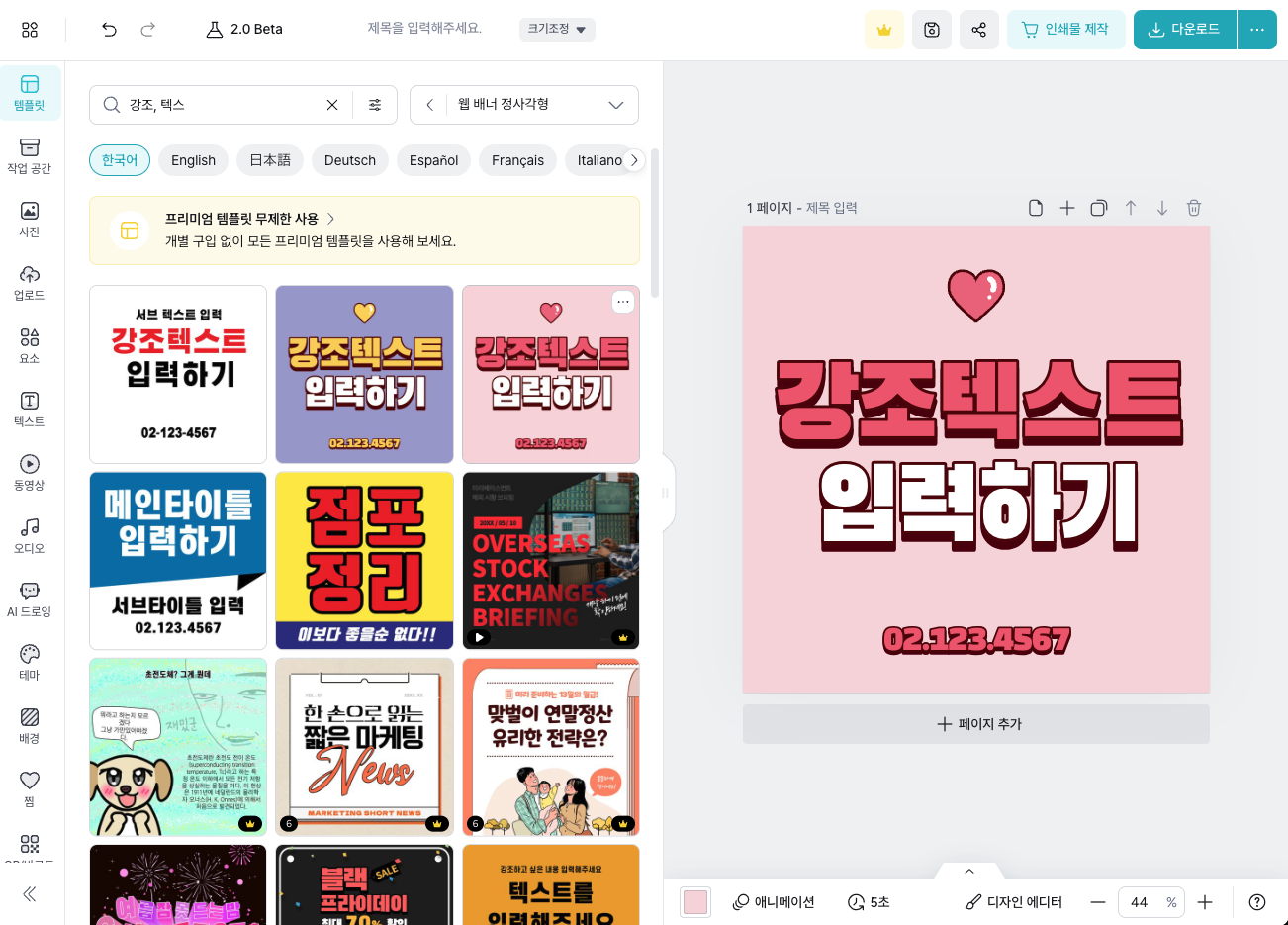Open the main apps grid menu

click(30, 30)
